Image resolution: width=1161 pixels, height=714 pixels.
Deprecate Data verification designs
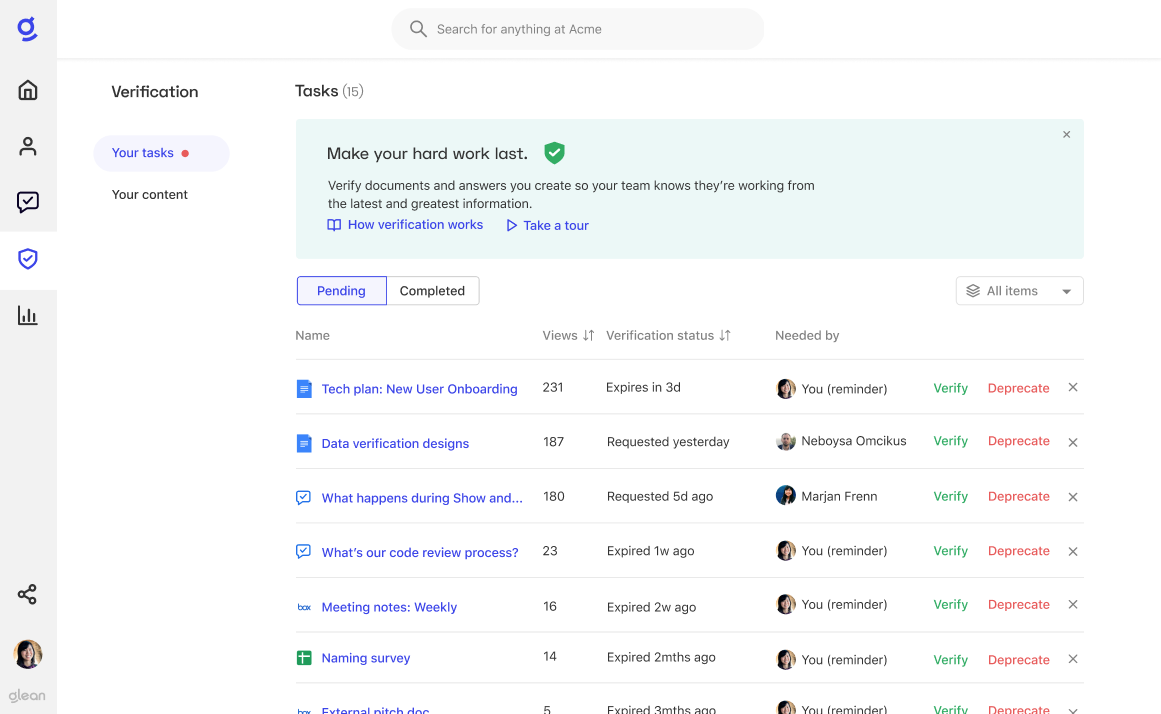point(1018,441)
